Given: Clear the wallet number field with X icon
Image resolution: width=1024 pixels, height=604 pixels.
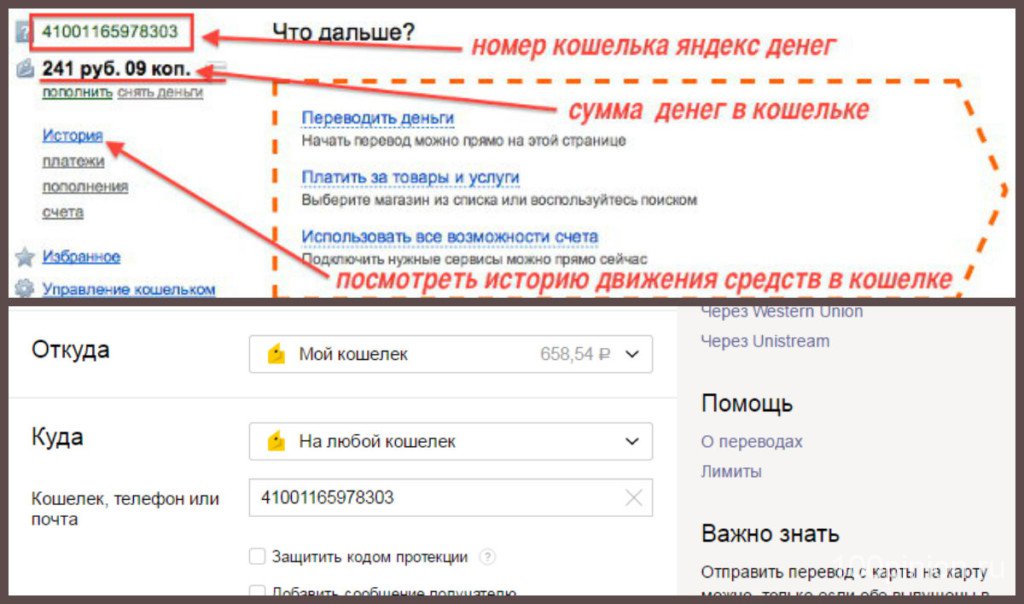Looking at the screenshot, I should 633,497.
